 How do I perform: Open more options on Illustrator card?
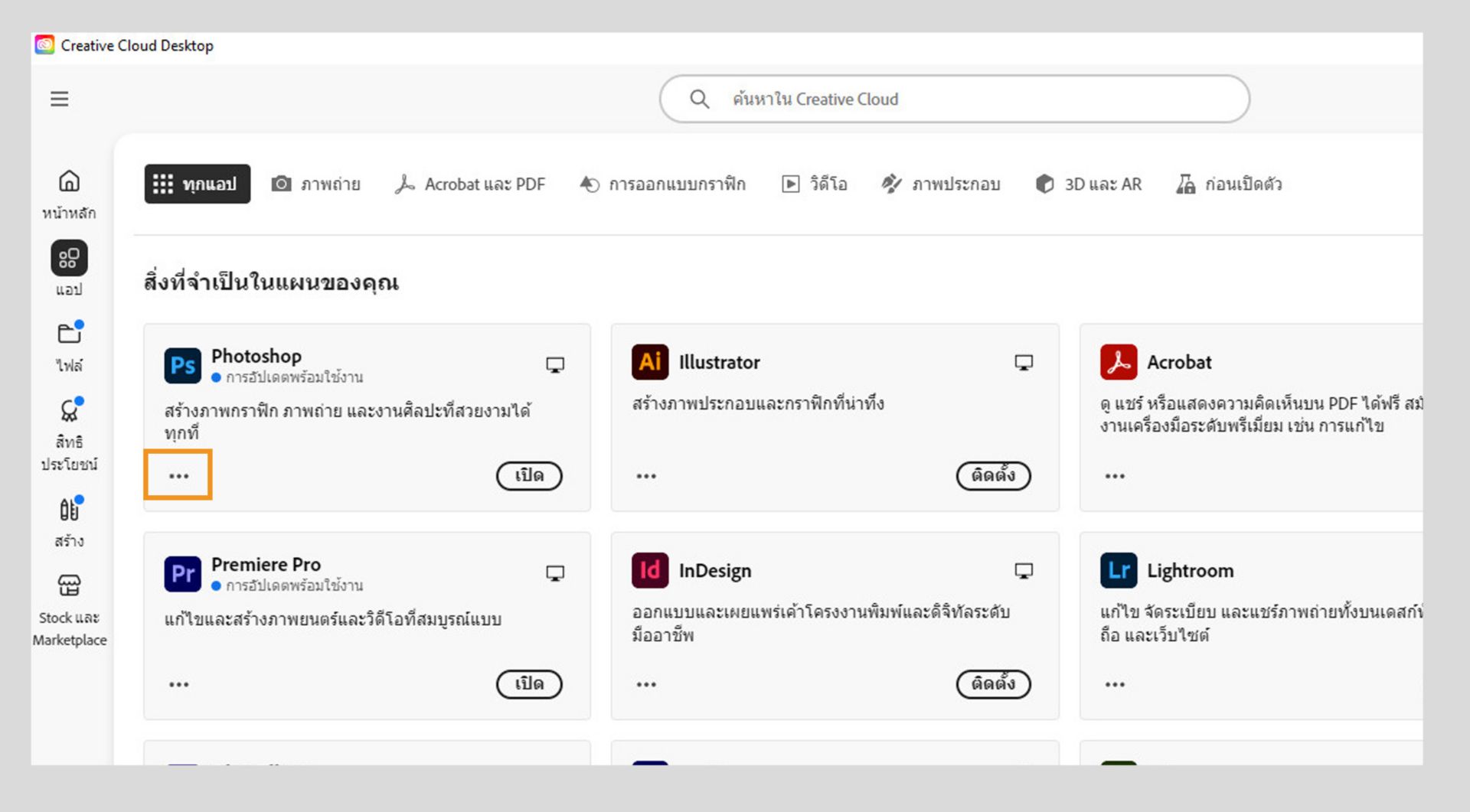(646, 476)
